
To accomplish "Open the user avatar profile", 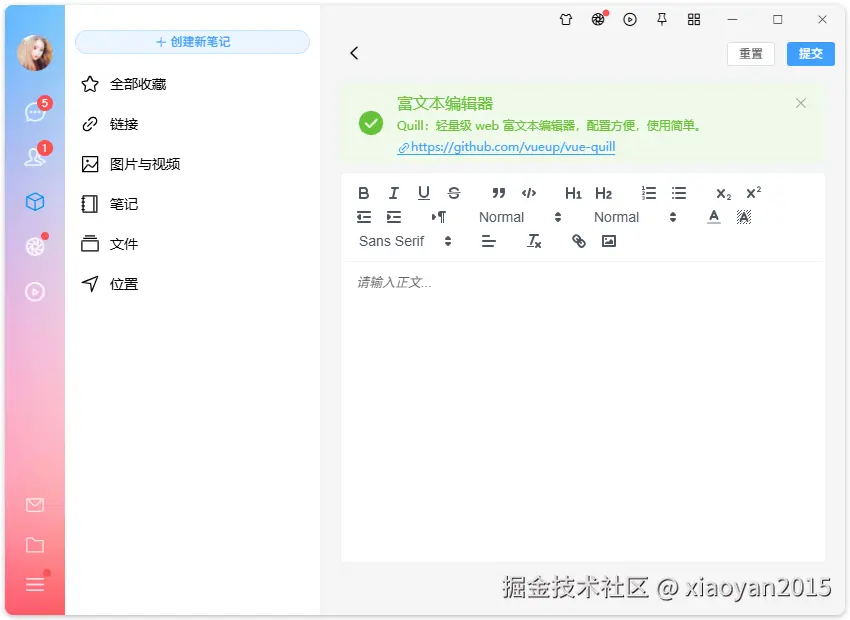I will [x=35, y=53].
